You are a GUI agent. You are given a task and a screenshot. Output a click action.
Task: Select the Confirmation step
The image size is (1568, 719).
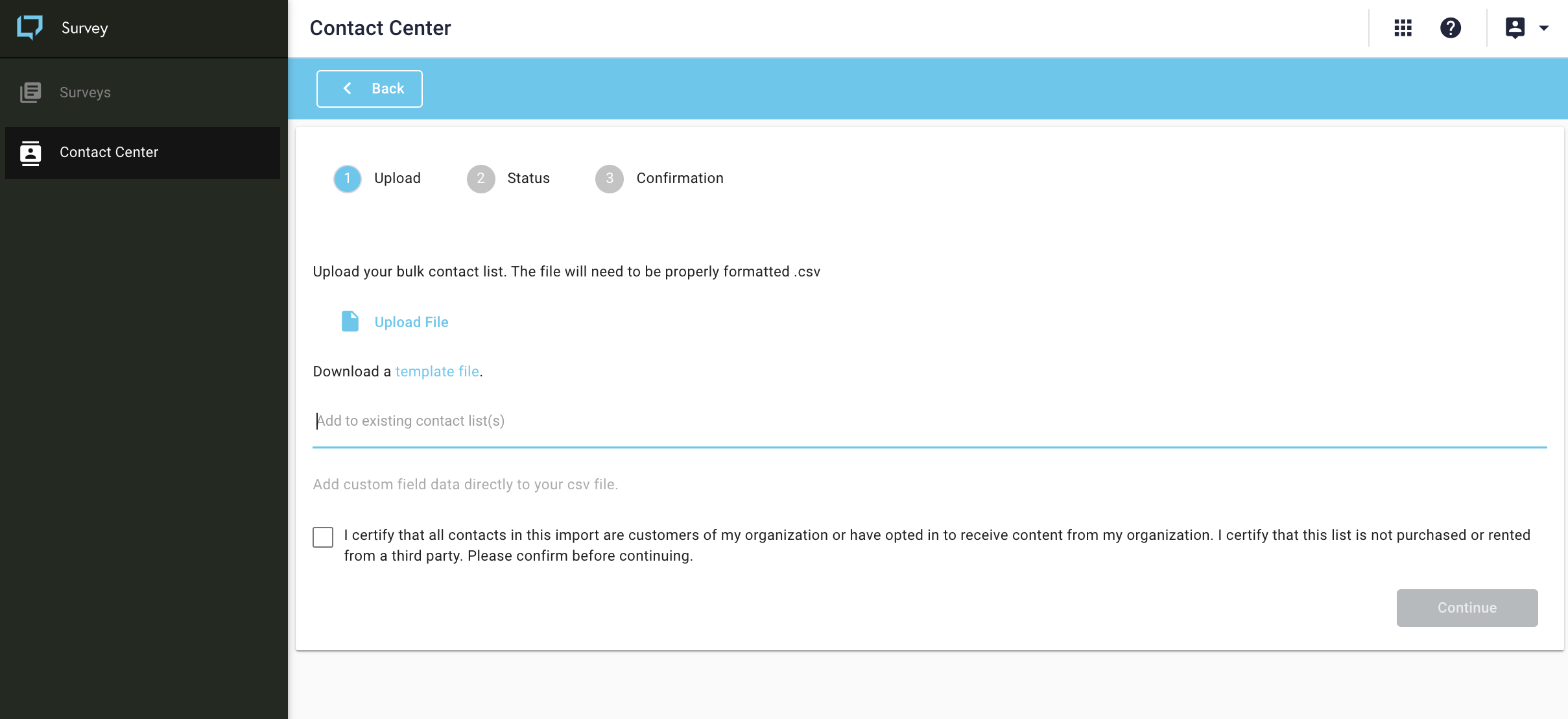point(659,178)
